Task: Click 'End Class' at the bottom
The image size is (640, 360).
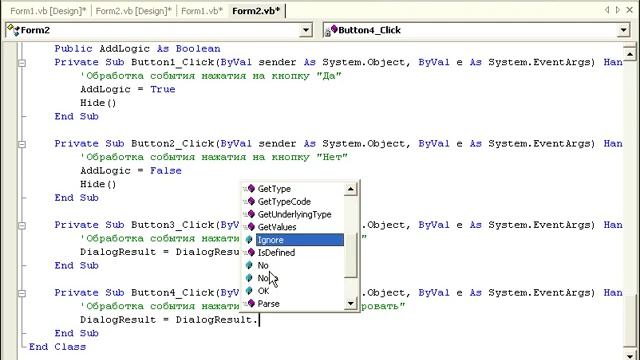Action: pos(57,347)
